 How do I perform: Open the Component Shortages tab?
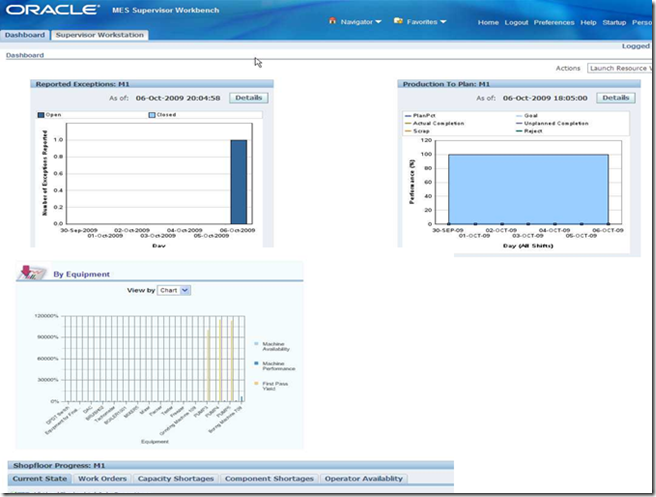pyautogui.click(x=269, y=479)
